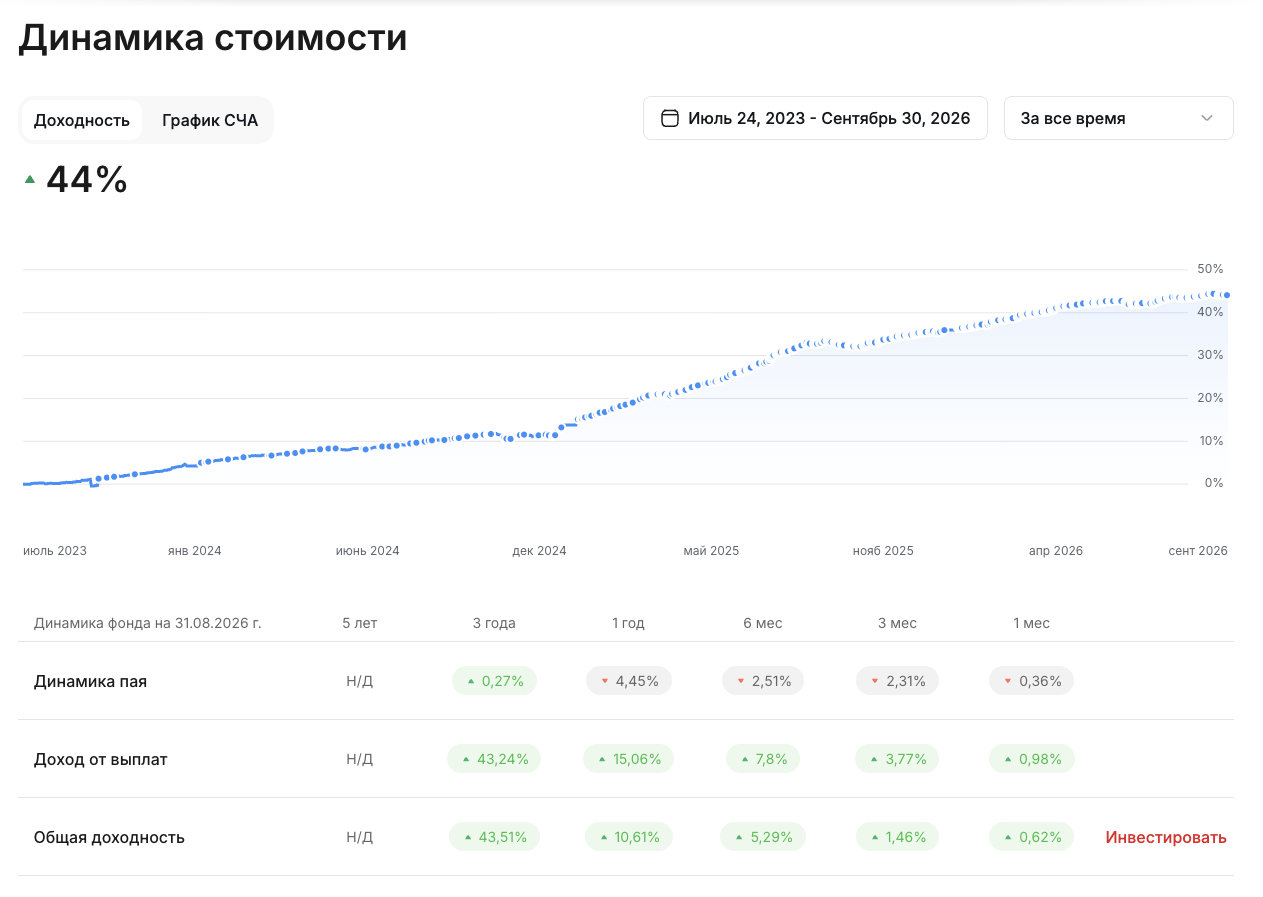Click the 3 года column header
The height and width of the screenshot is (897, 1263).
pos(494,623)
